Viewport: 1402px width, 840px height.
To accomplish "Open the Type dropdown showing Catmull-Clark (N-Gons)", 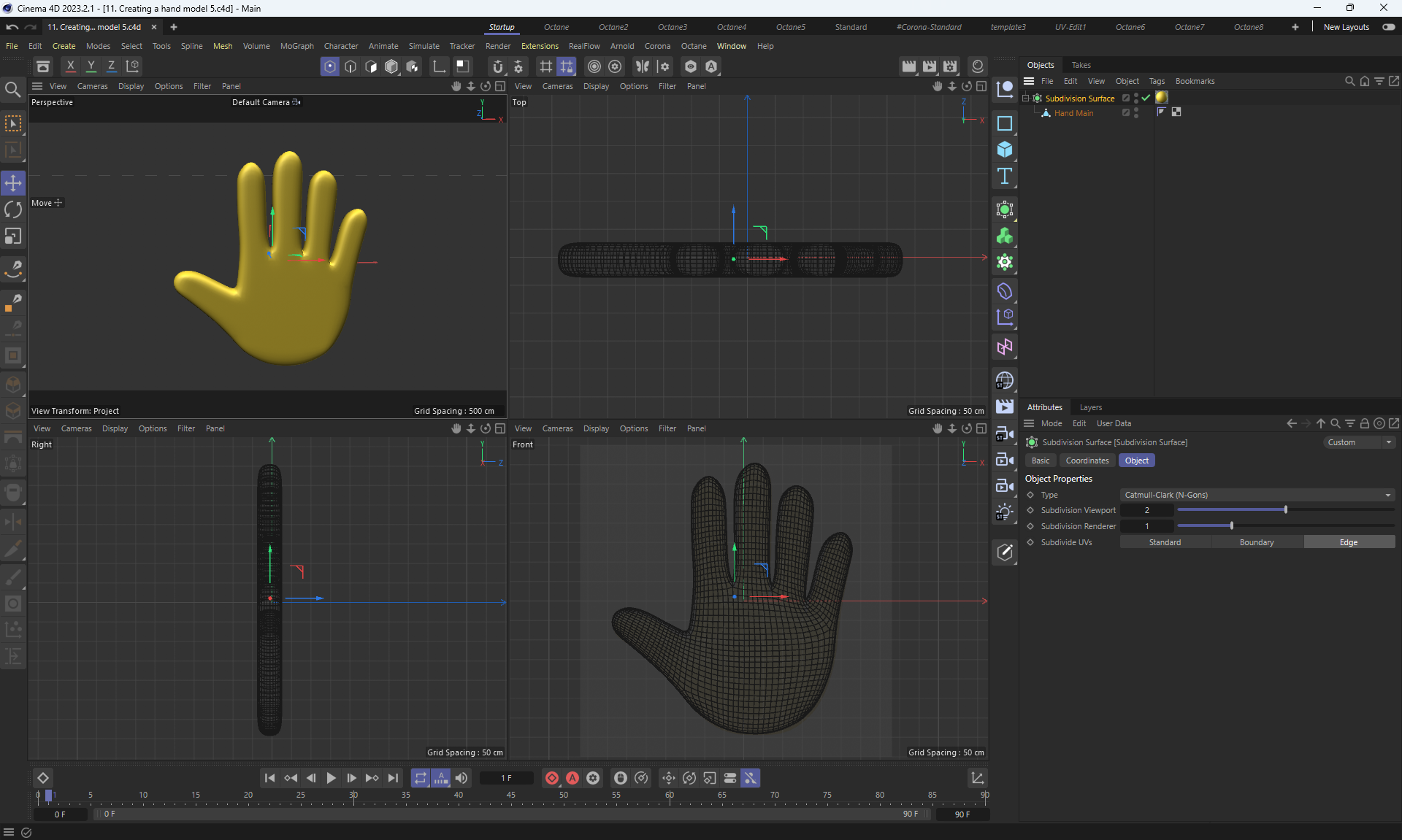I will click(x=1256, y=495).
